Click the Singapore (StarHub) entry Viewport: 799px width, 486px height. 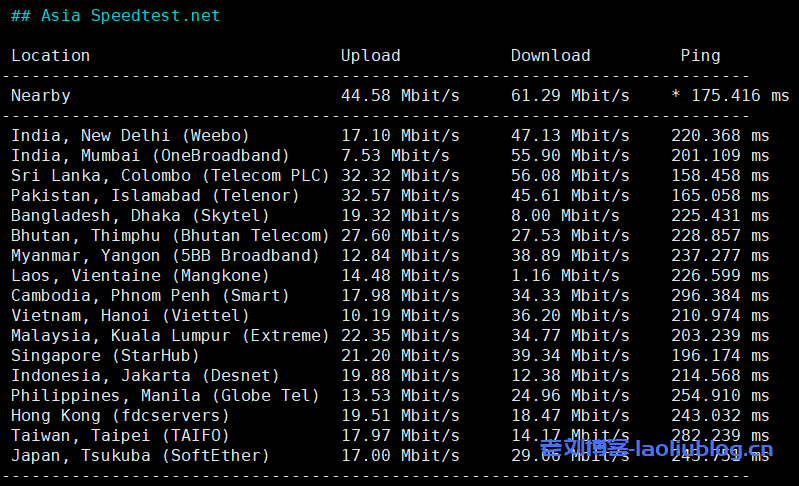(x=105, y=356)
